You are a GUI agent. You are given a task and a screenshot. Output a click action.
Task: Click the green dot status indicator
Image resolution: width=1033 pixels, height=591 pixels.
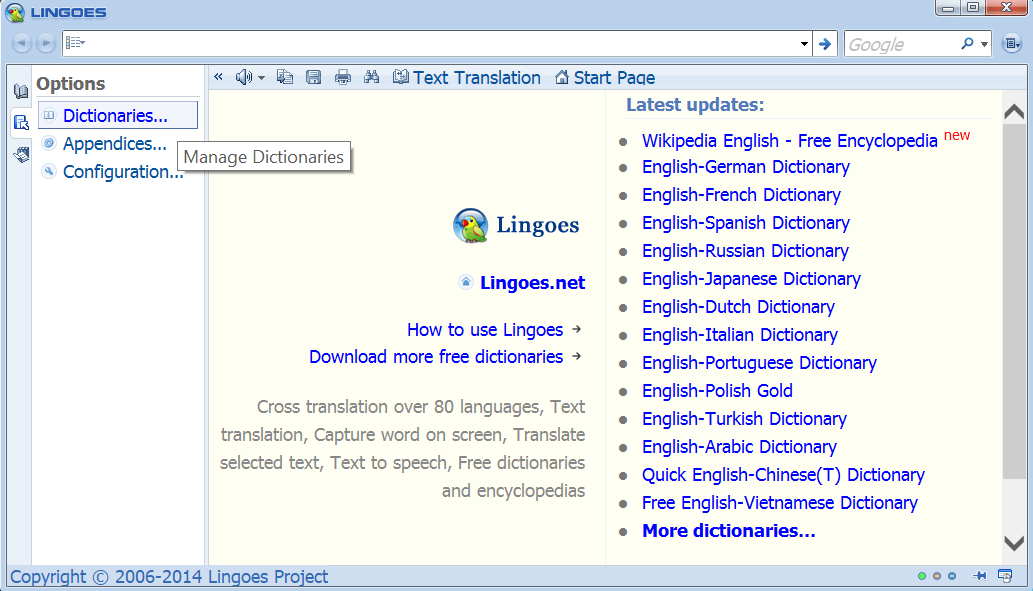click(922, 576)
